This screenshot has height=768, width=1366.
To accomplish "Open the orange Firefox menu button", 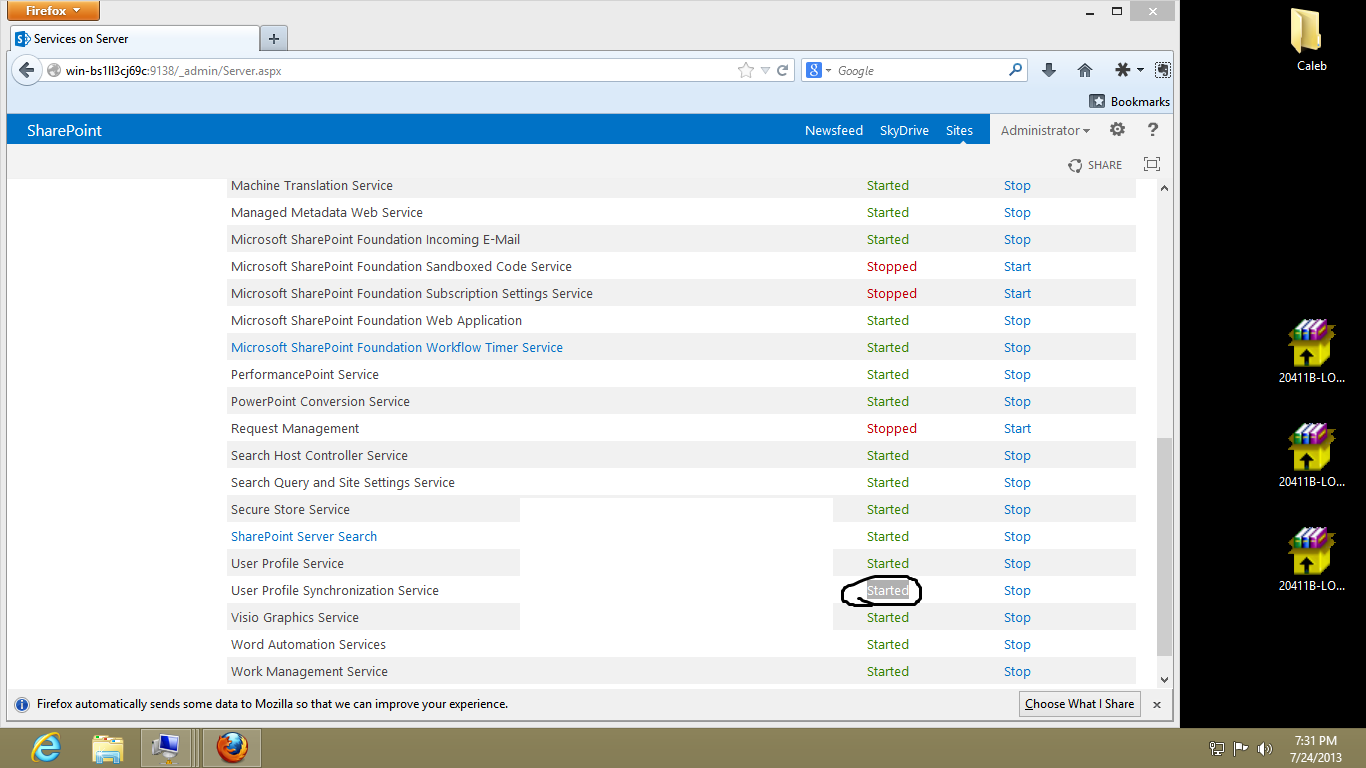I will point(54,11).
